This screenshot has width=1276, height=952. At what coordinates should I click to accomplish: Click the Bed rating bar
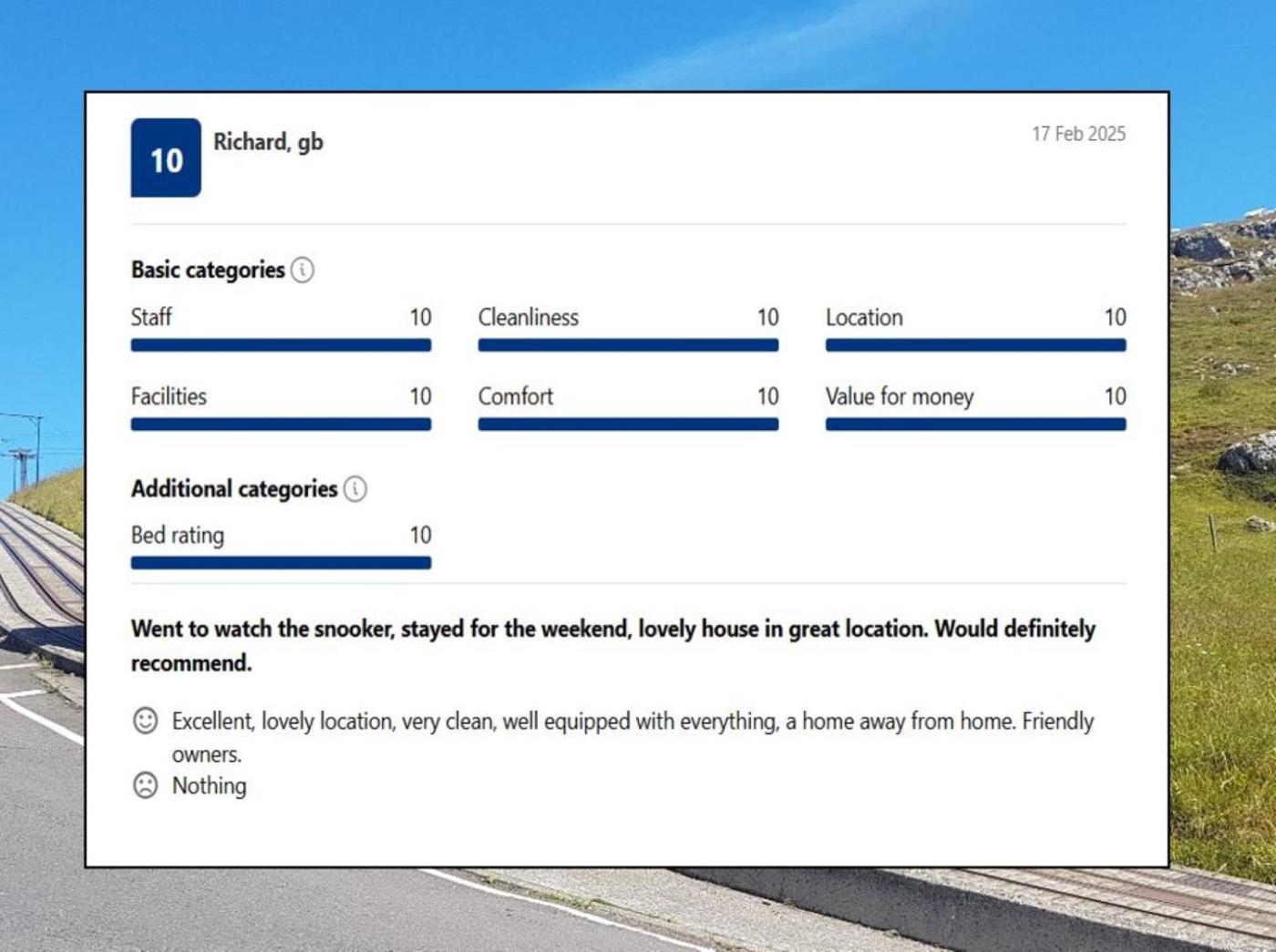(281, 563)
